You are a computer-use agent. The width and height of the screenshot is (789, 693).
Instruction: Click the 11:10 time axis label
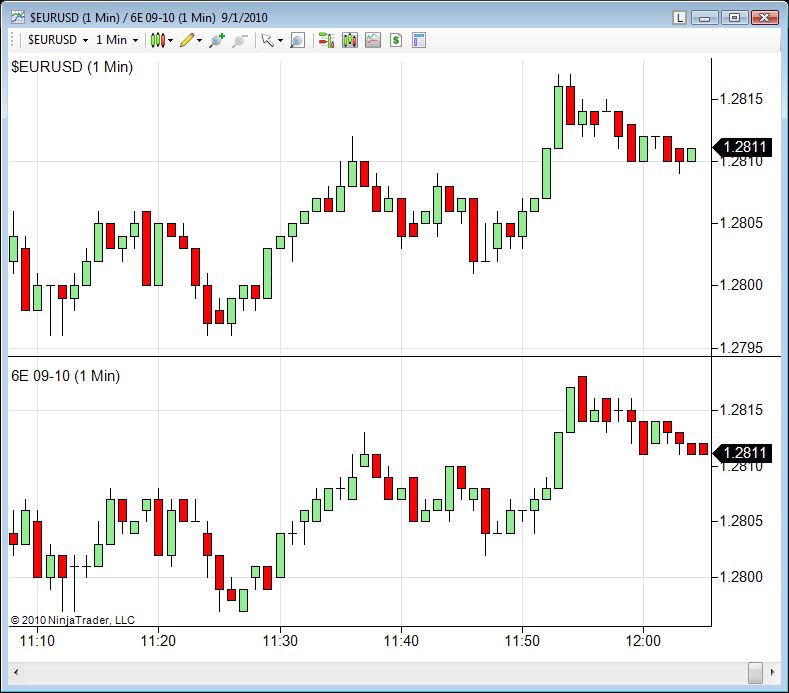point(37,641)
